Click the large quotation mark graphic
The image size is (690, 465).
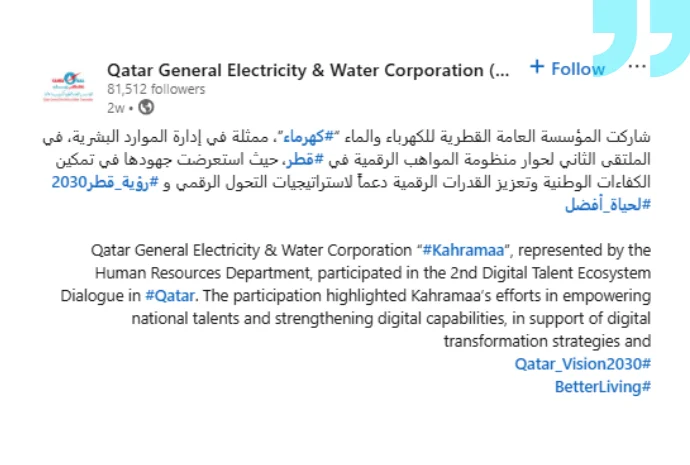(x=640, y=40)
